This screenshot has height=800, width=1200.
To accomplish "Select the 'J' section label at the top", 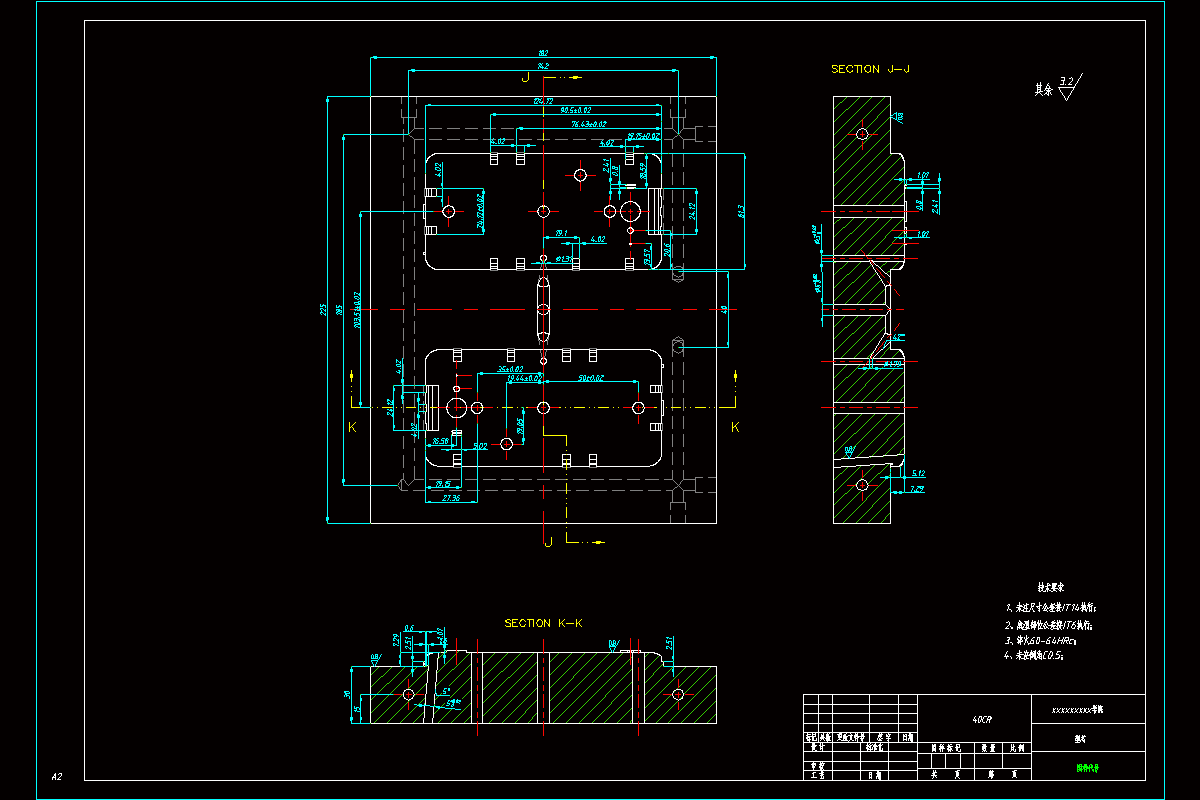I will pyautogui.click(x=524, y=77).
